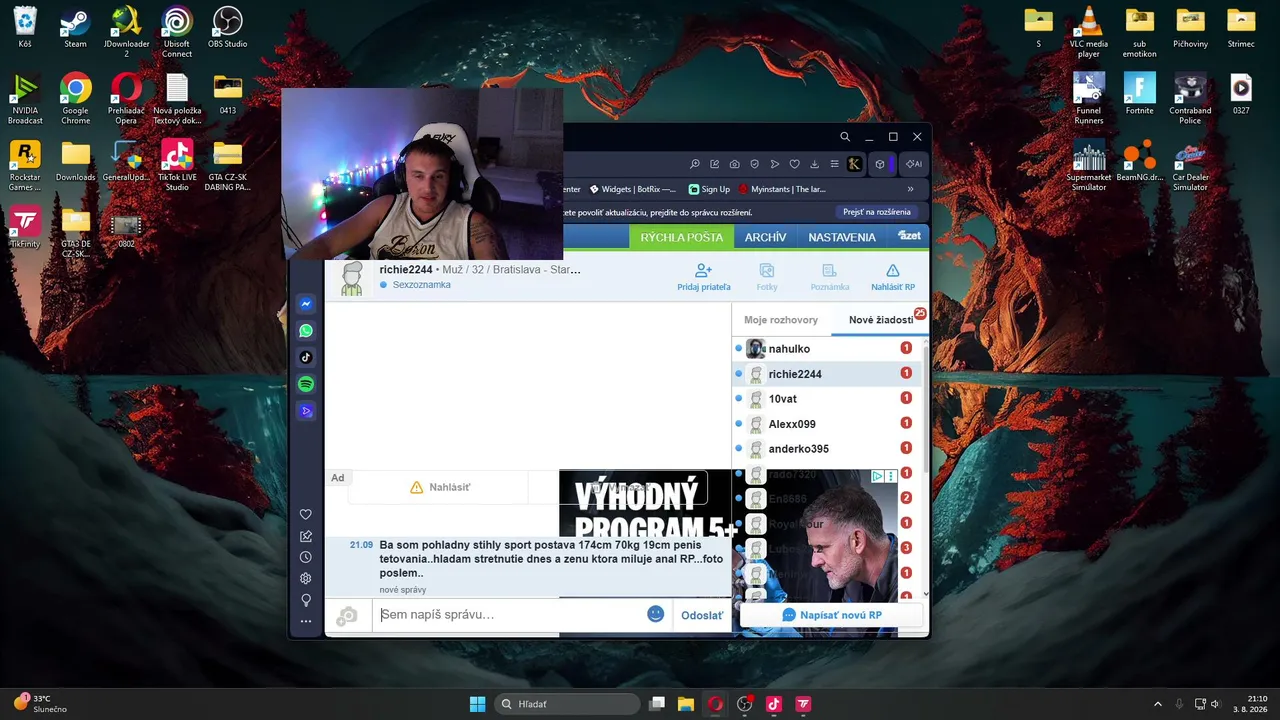Open the Fotky photos icon
The height and width of the screenshot is (720, 1280).
click(767, 270)
